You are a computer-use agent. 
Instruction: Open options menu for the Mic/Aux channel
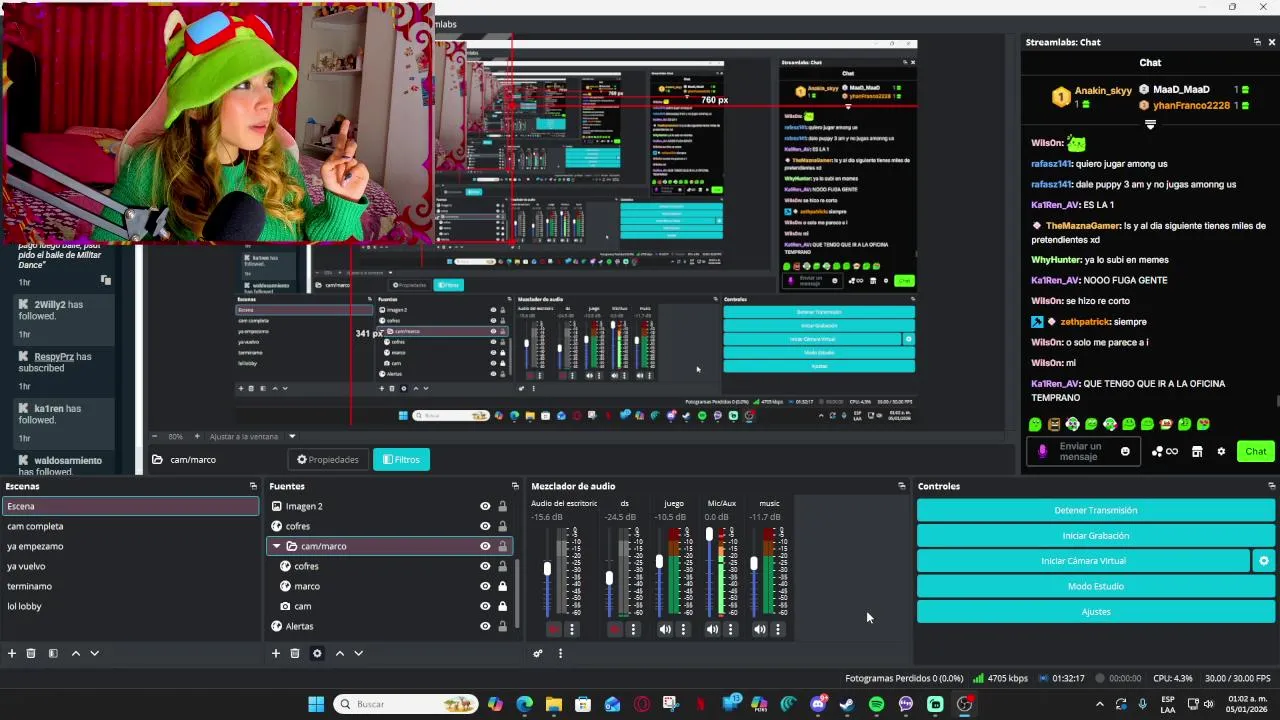tap(730, 629)
